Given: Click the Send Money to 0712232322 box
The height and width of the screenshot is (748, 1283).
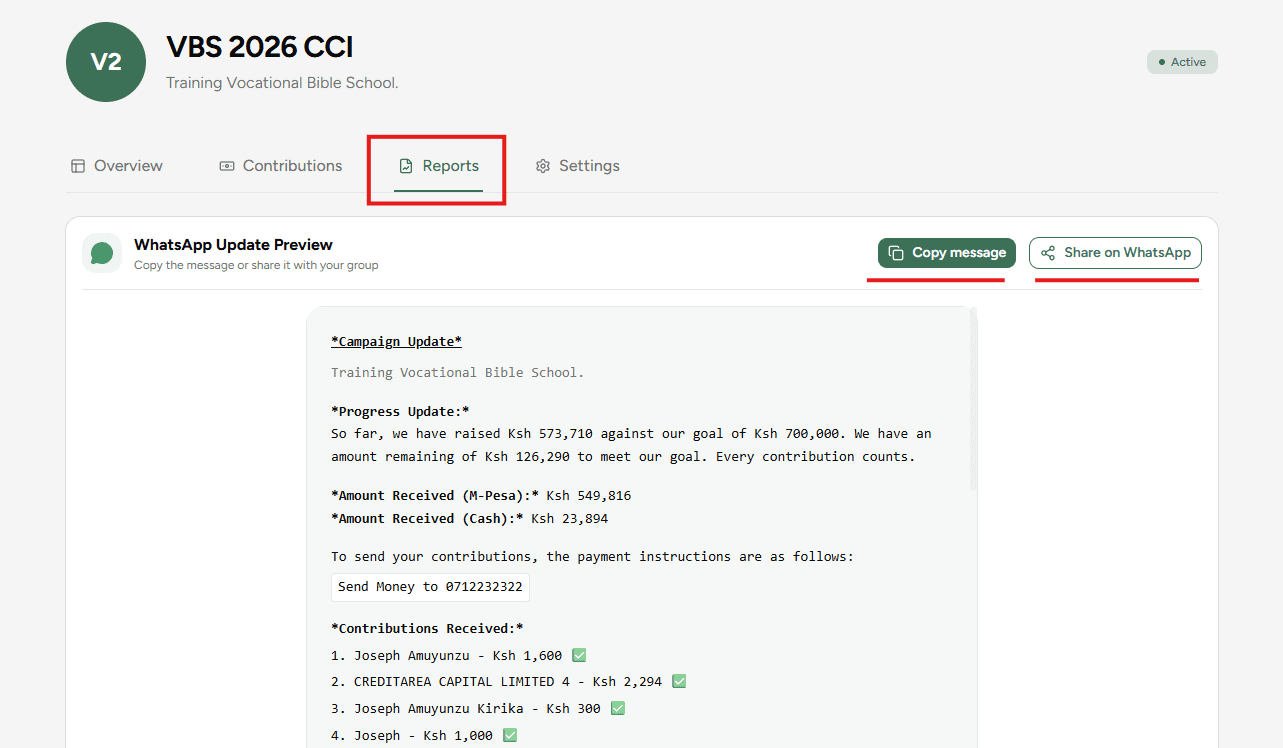Looking at the screenshot, I should coord(430,587).
